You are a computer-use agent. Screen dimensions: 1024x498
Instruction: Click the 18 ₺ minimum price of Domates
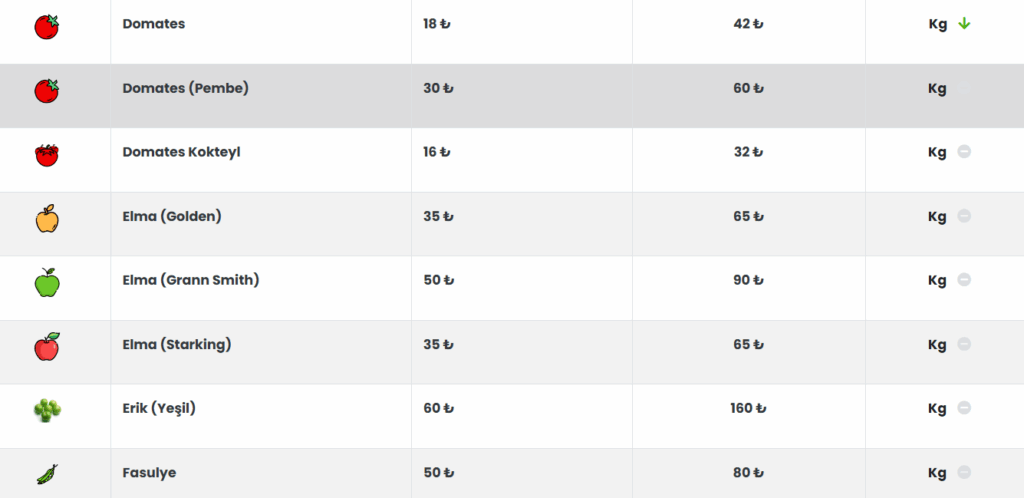[x=437, y=24]
